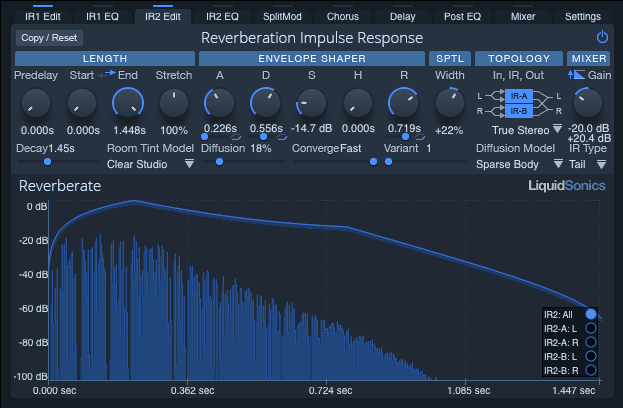Screen dimensions: 623x408
Task: Select the IR2-A: R display option
Action: coord(591,342)
